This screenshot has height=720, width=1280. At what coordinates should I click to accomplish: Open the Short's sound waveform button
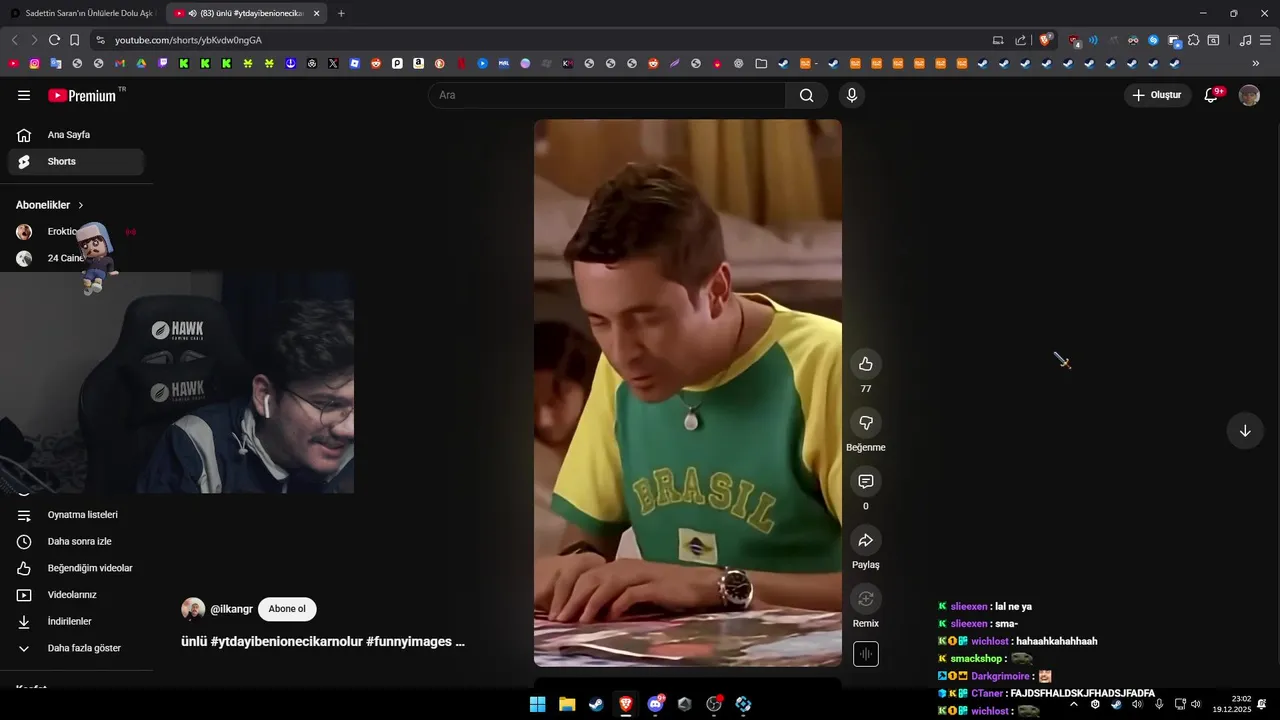click(x=866, y=654)
